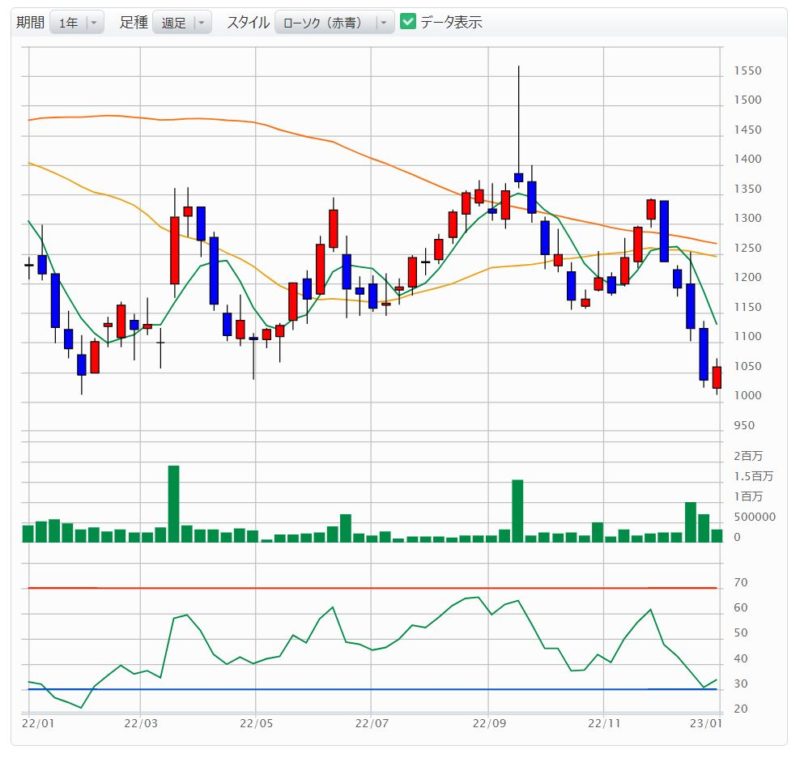Click the 950 price axis label

pos(744,426)
